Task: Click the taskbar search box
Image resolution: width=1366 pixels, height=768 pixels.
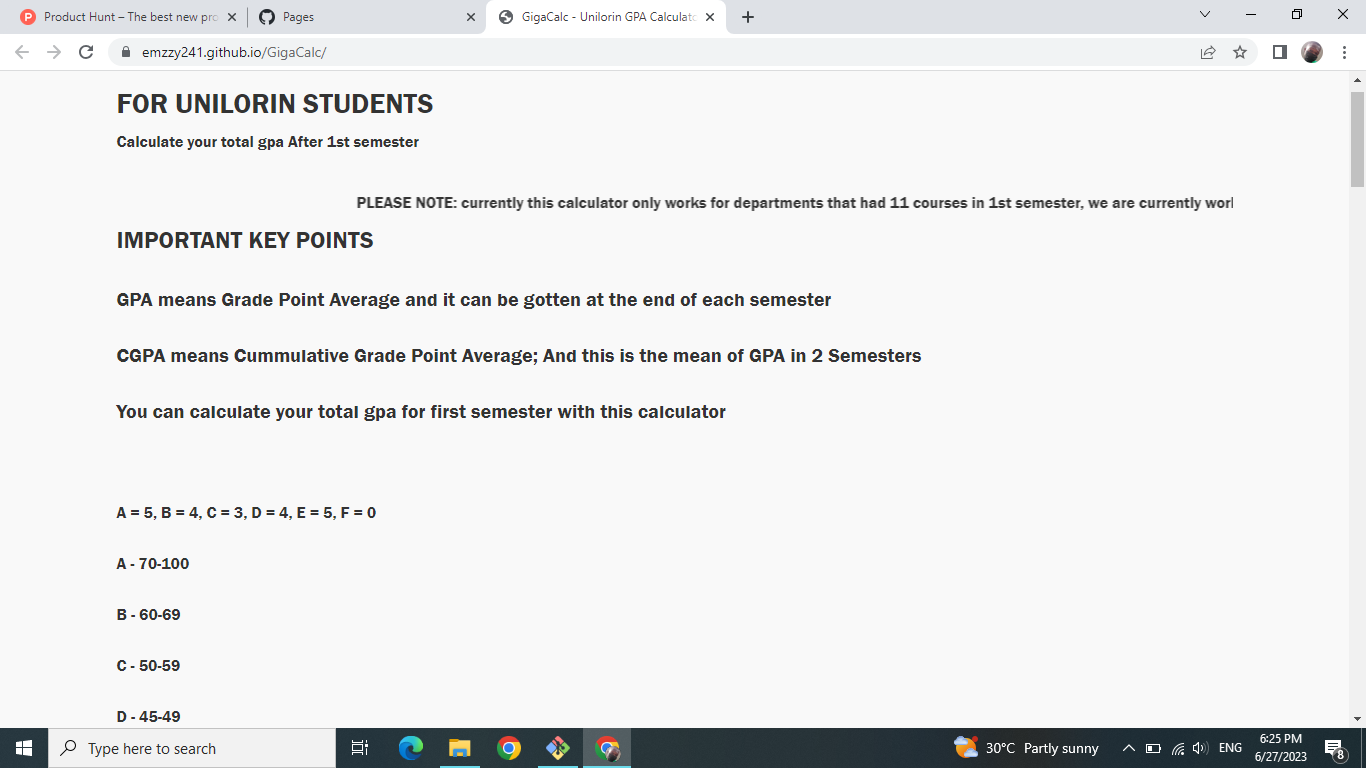Action: 192,748
